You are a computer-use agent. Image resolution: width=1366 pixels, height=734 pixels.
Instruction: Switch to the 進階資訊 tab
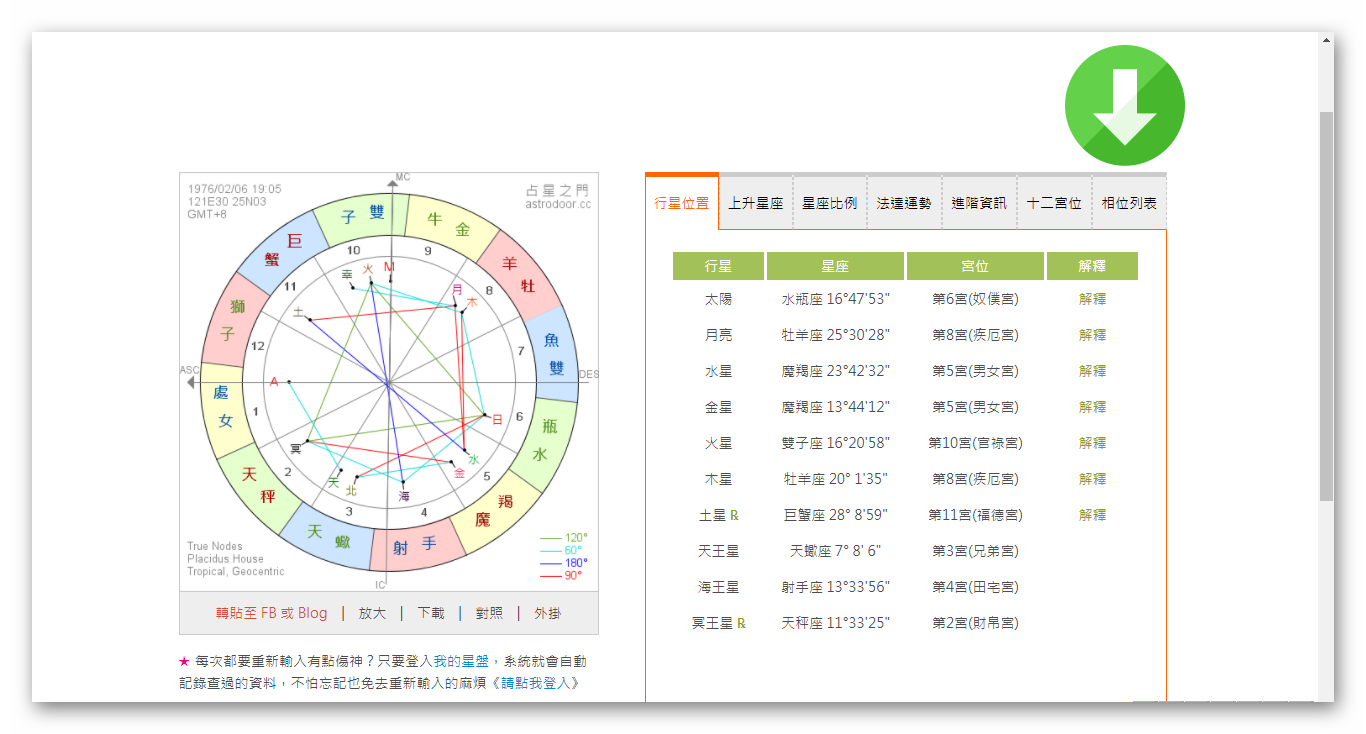click(x=979, y=203)
